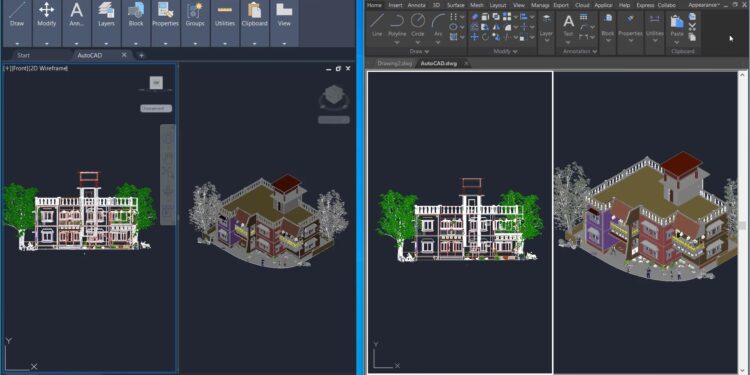Expand the Draw panel title in right window
Screen dimensions: 750x375
(419, 51)
